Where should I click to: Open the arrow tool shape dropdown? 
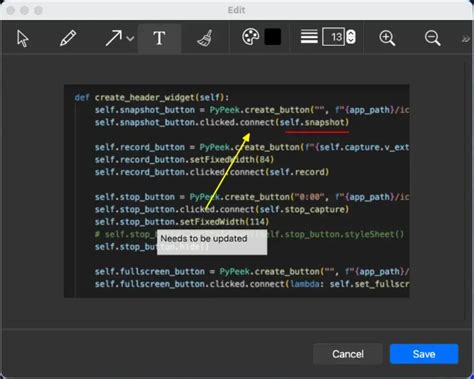pyautogui.click(x=130, y=39)
